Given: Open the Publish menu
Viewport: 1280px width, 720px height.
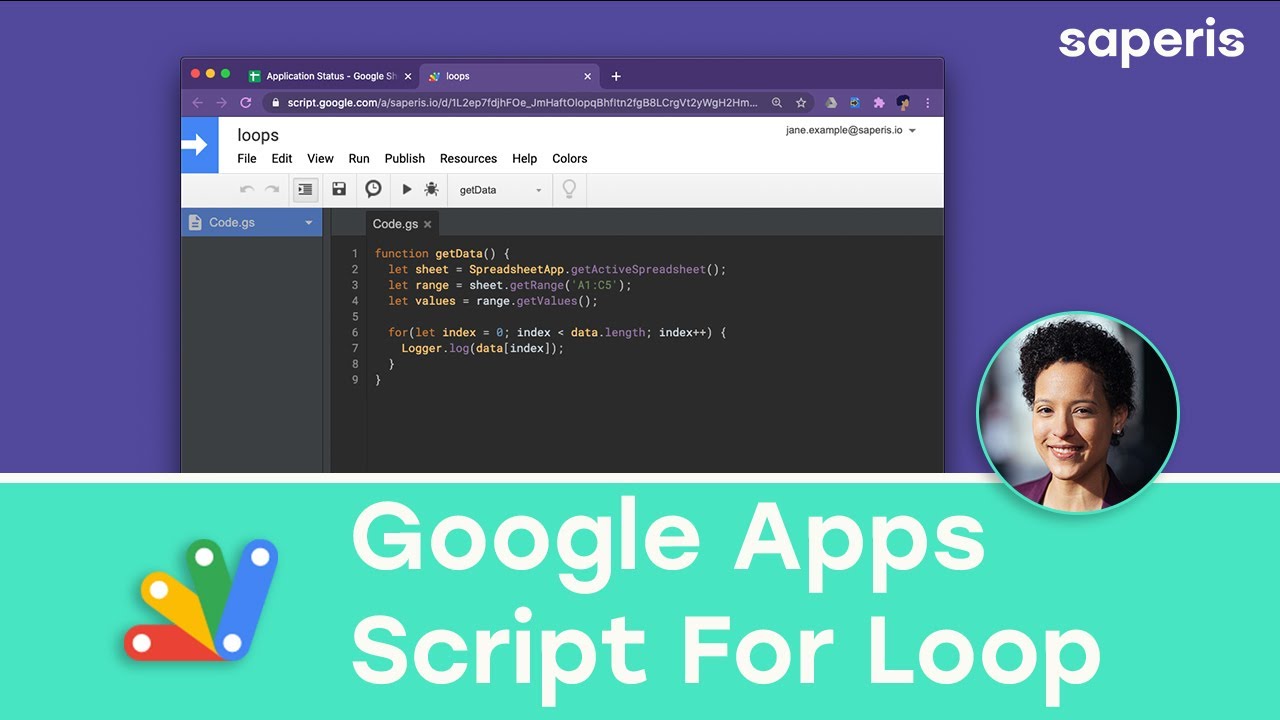Looking at the screenshot, I should click(x=405, y=158).
